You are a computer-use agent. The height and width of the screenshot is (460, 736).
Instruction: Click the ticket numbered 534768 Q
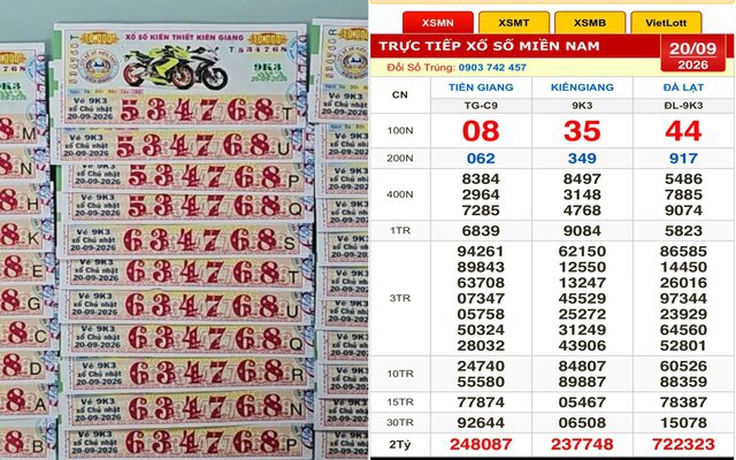(184, 206)
